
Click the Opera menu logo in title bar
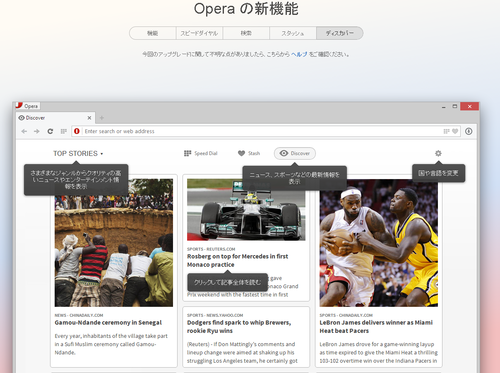pos(28,106)
